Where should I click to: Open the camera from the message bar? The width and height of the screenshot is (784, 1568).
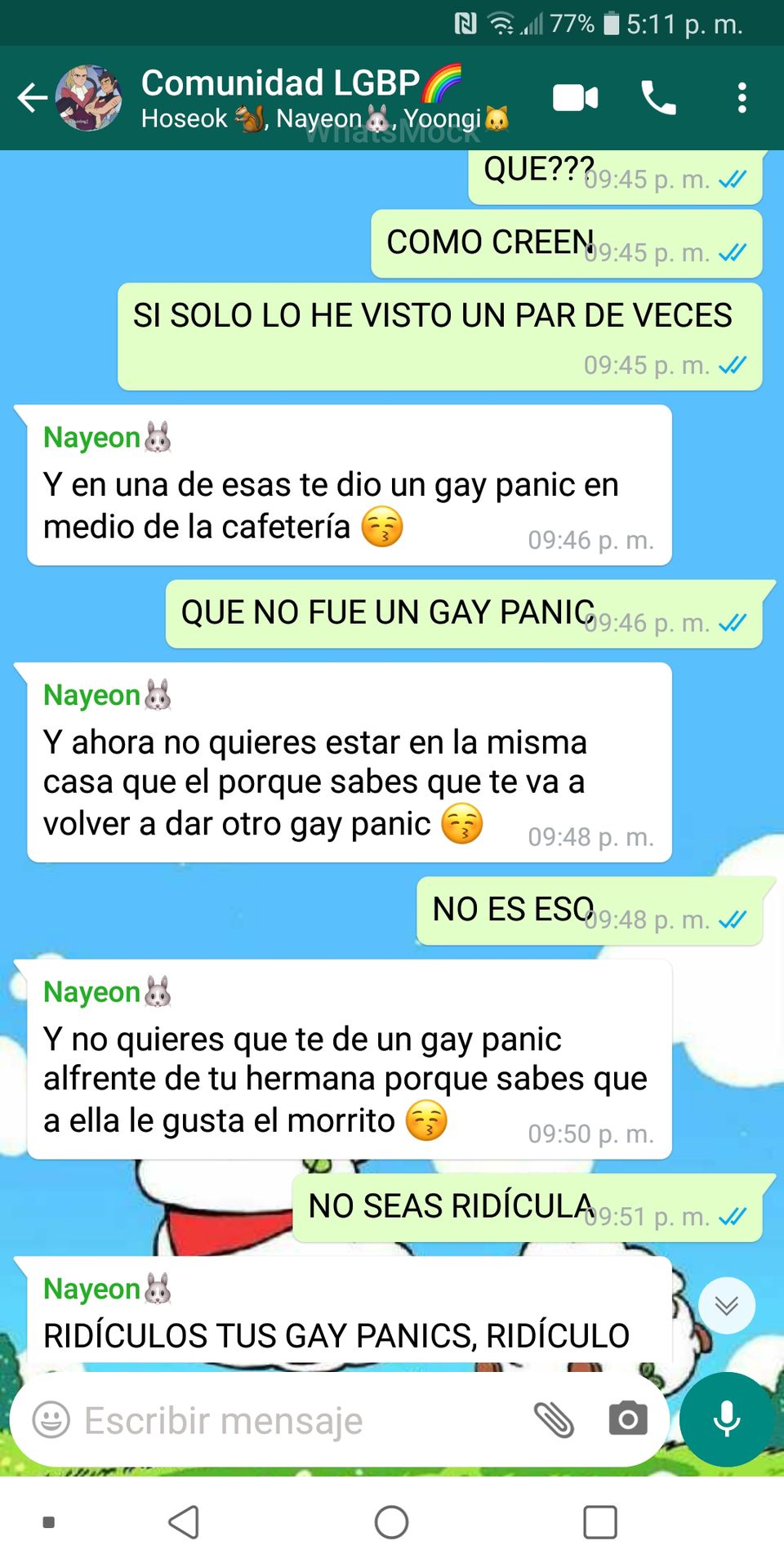[628, 1419]
